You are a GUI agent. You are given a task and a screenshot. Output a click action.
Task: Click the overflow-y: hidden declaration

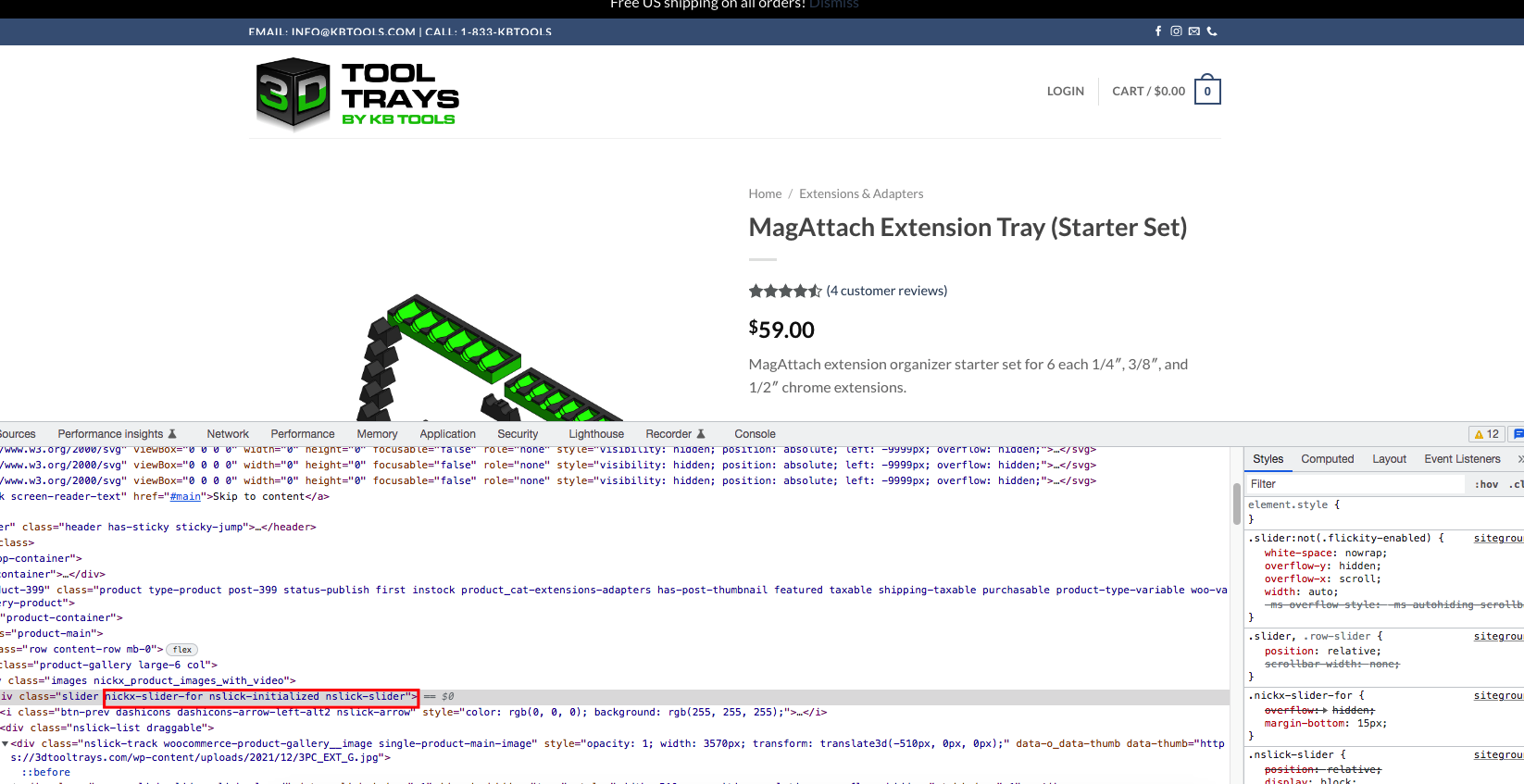1322,566
